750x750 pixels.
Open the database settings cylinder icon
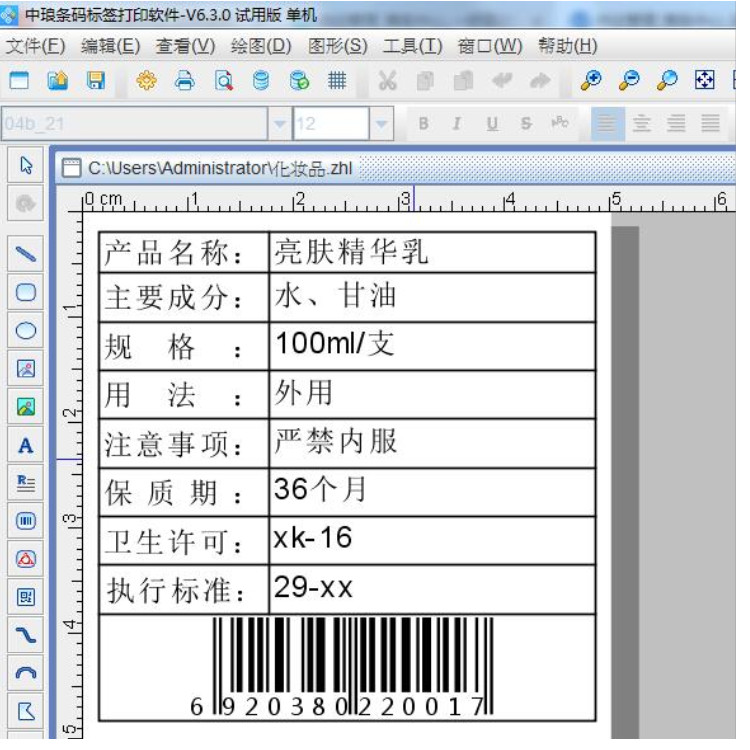(261, 80)
